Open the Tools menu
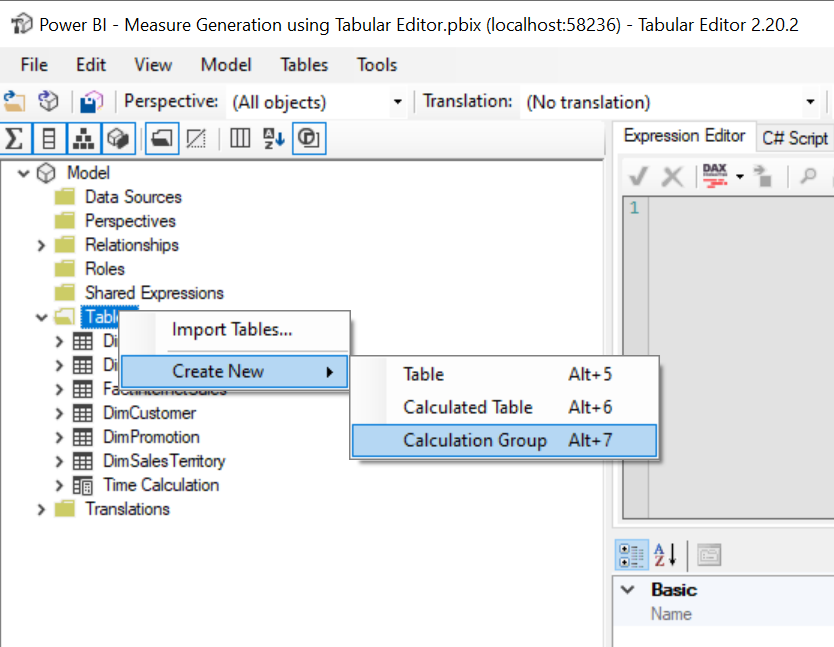Screen dimensions: 834x647 [377, 64]
